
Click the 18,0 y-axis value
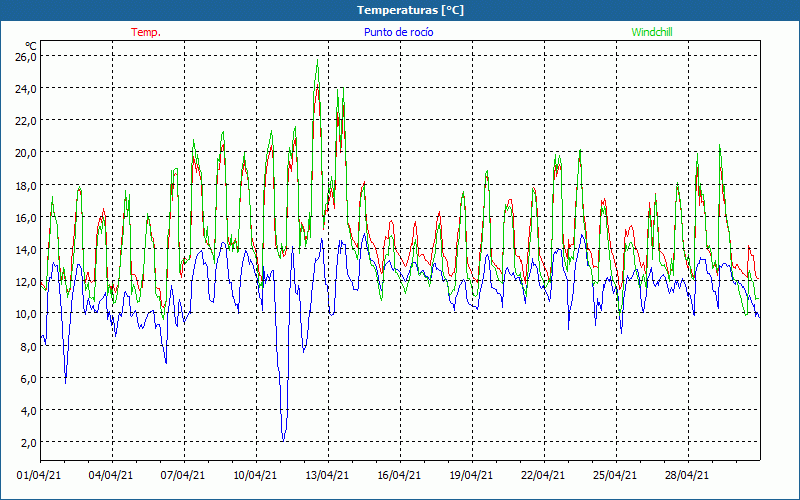pyautogui.click(x=26, y=185)
